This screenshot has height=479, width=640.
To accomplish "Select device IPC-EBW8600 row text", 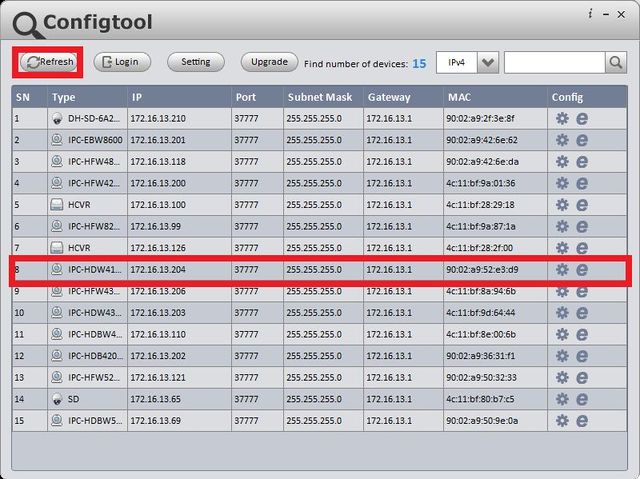I will 95,140.
